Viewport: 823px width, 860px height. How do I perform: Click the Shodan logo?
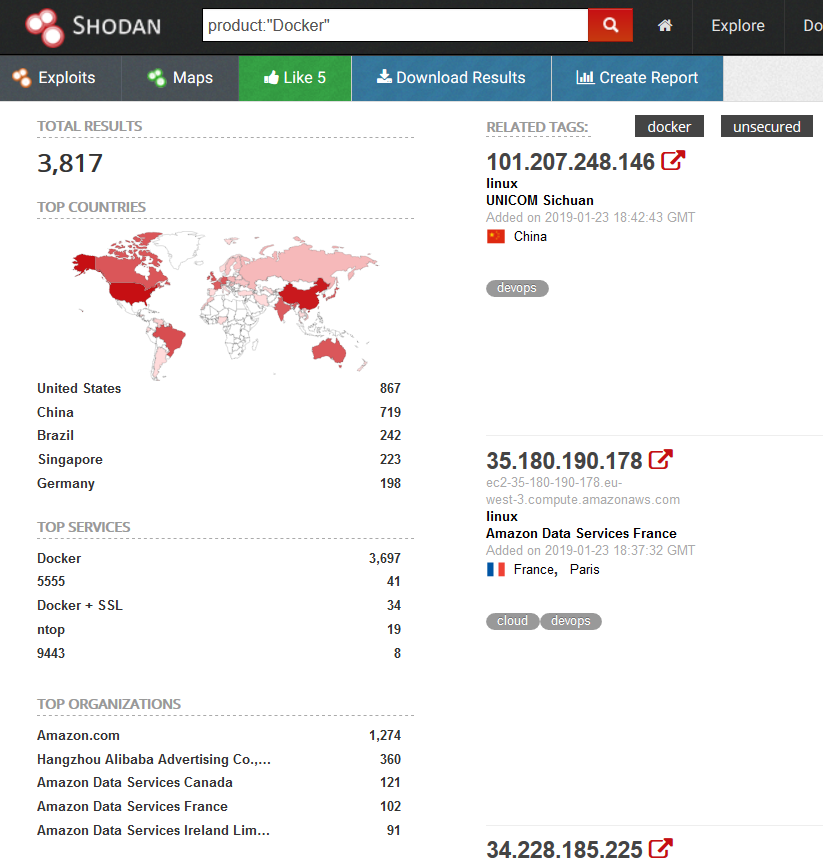(x=93, y=26)
